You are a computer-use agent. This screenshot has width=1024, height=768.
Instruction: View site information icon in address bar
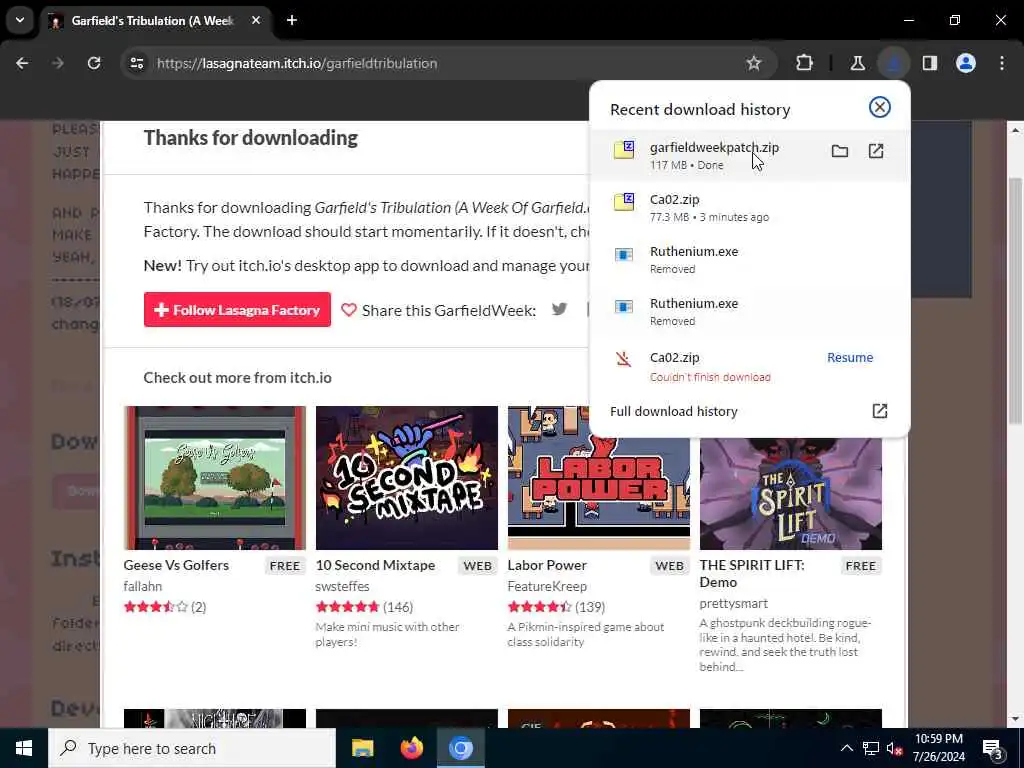[x=136, y=63]
